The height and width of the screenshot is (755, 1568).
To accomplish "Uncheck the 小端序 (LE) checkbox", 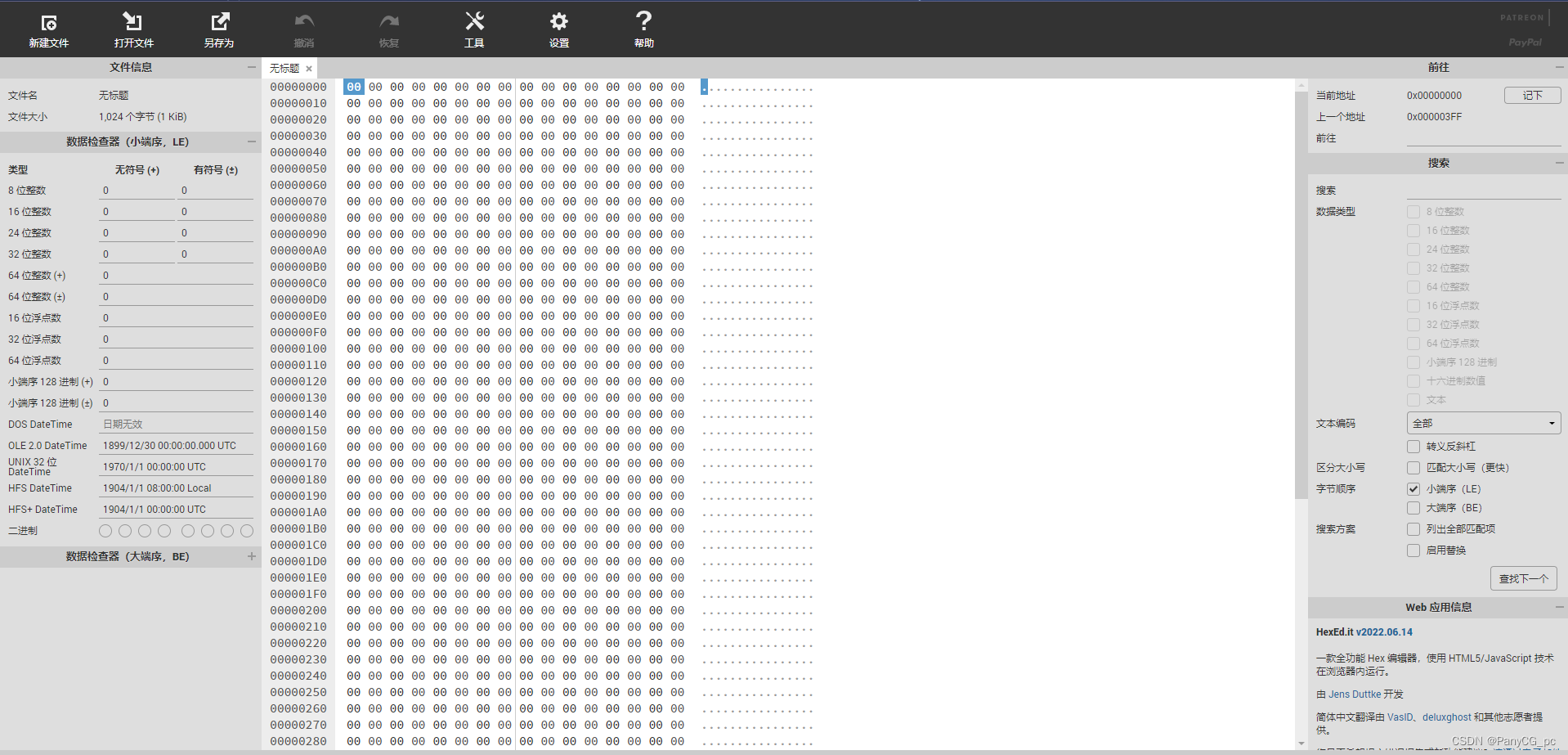I will click(1413, 489).
